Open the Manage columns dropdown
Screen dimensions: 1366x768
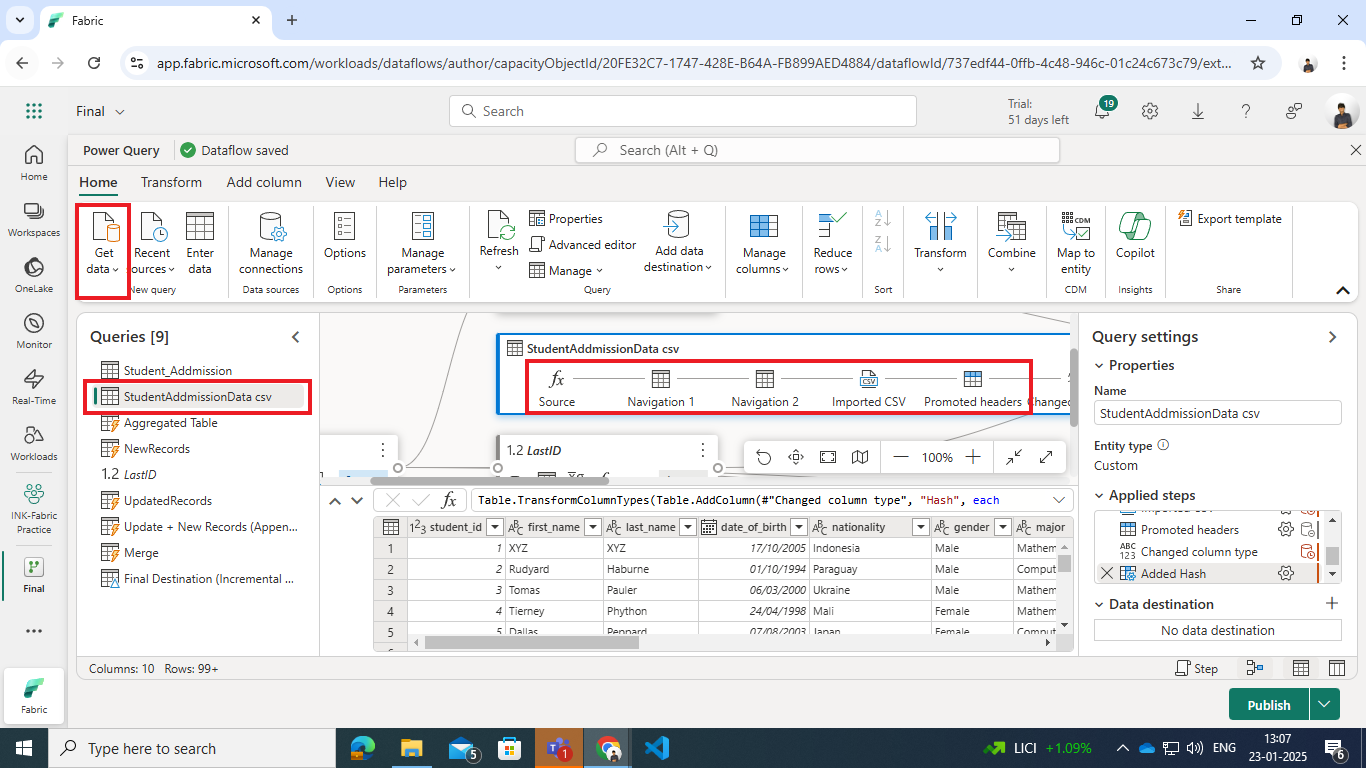pos(764,243)
